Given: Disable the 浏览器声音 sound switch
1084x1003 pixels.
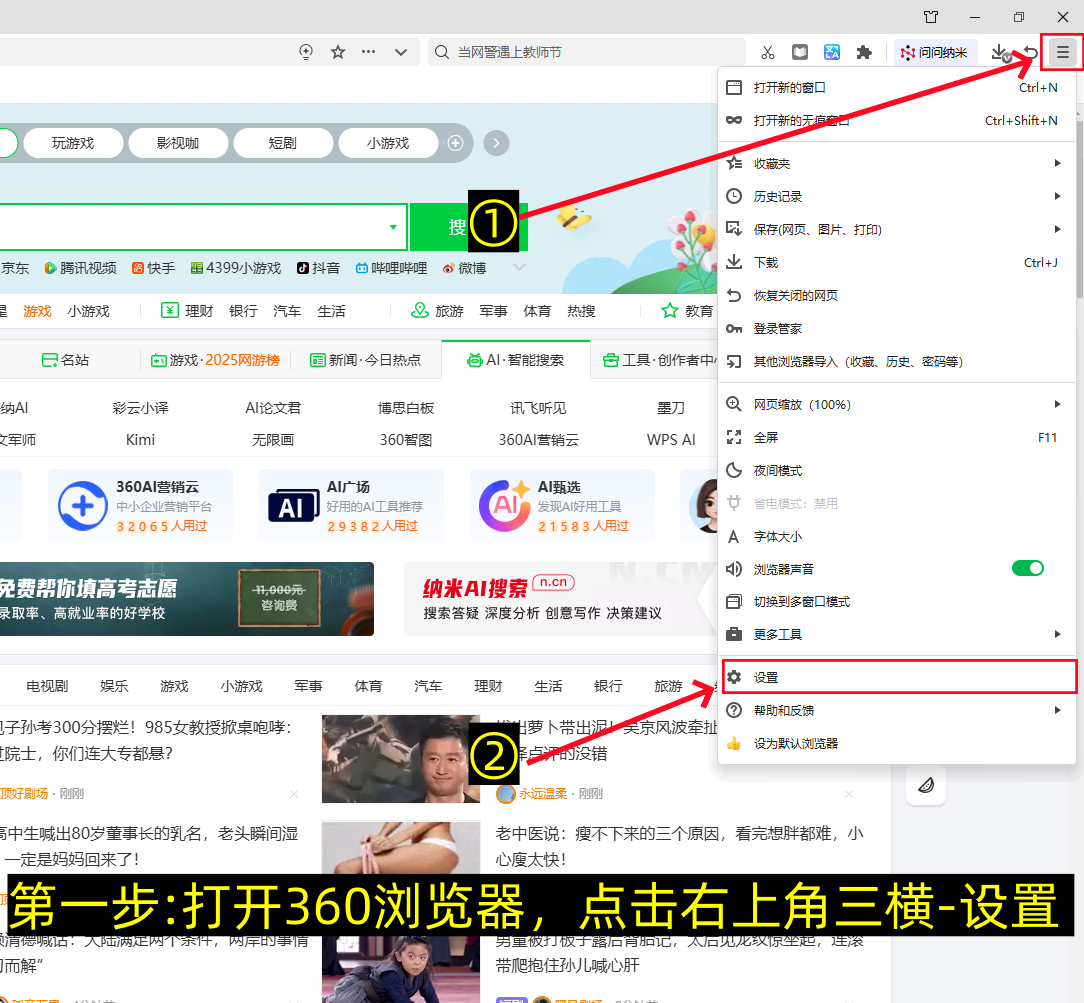Looking at the screenshot, I should click(1027, 567).
